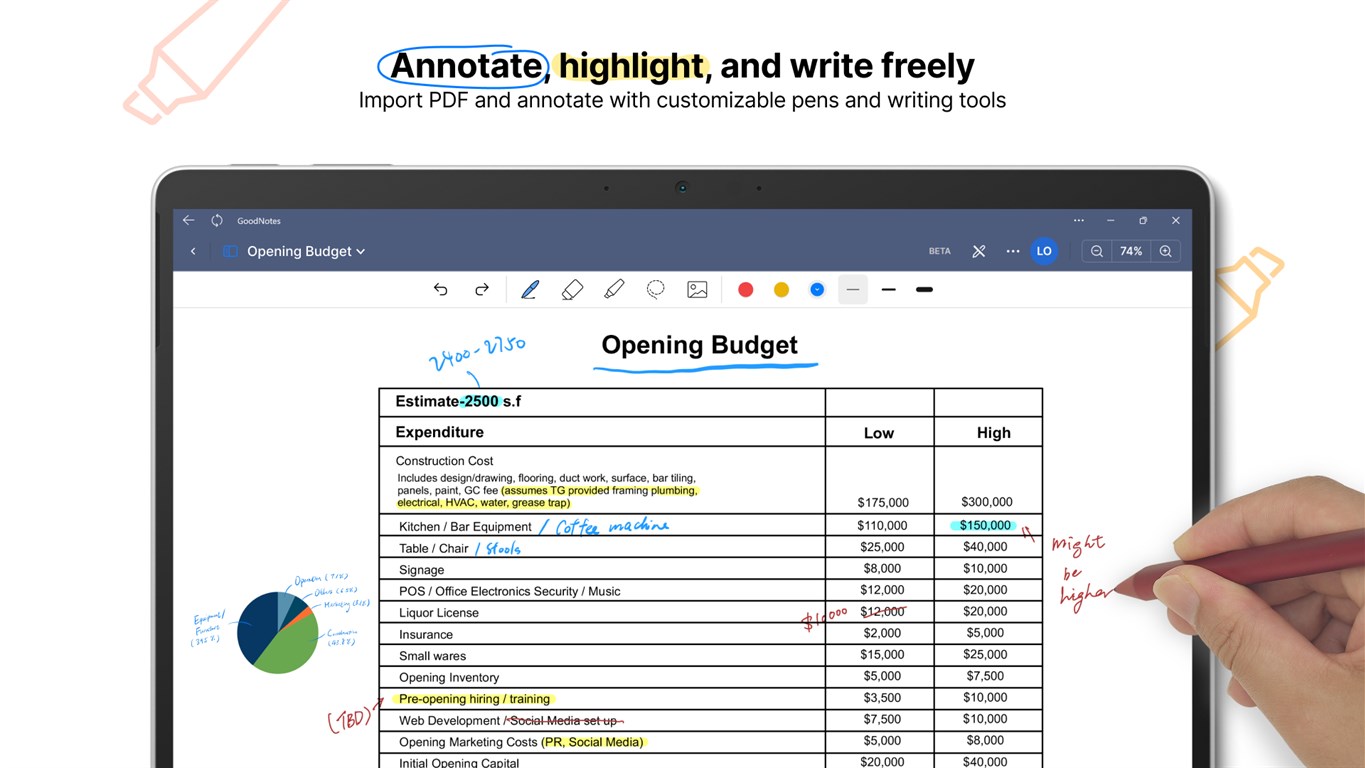The height and width of the screenshot is (768, 1365).
Task: Select the Highlighter tool
Action: click(x=614, y=290)
